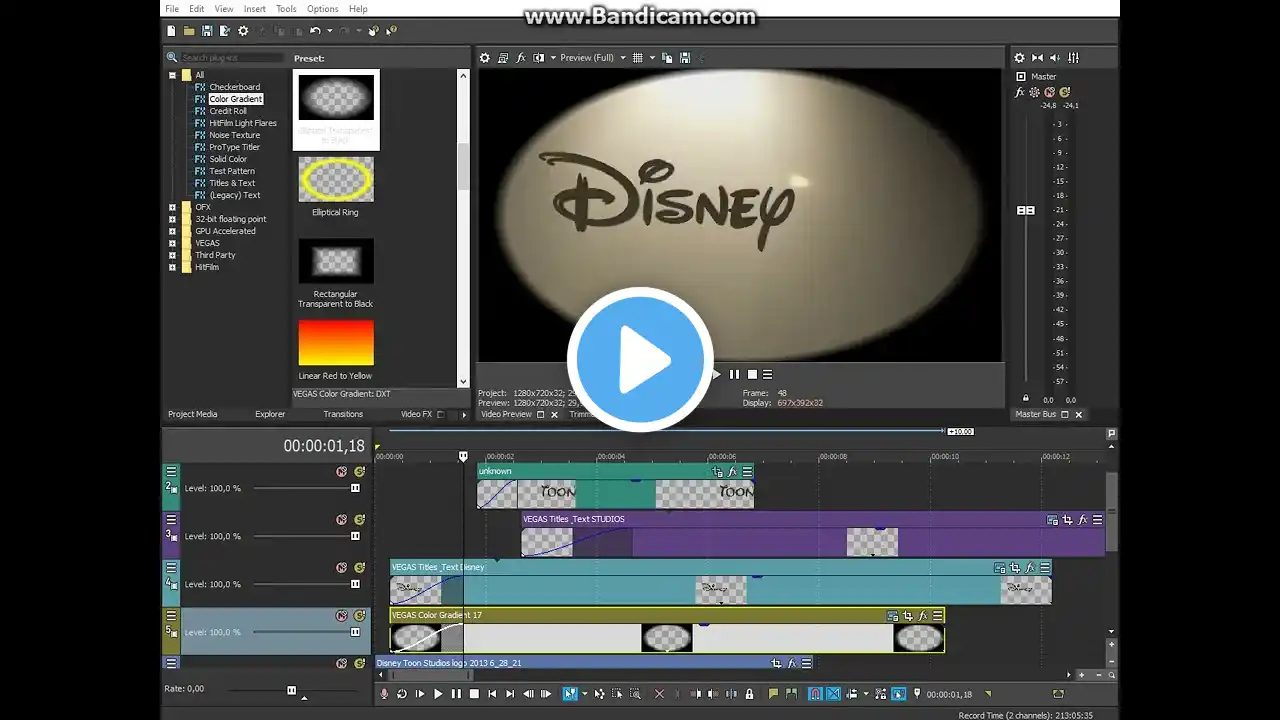
Task: Toggle Solo on the Master bus
Action: click(1064, 92)
